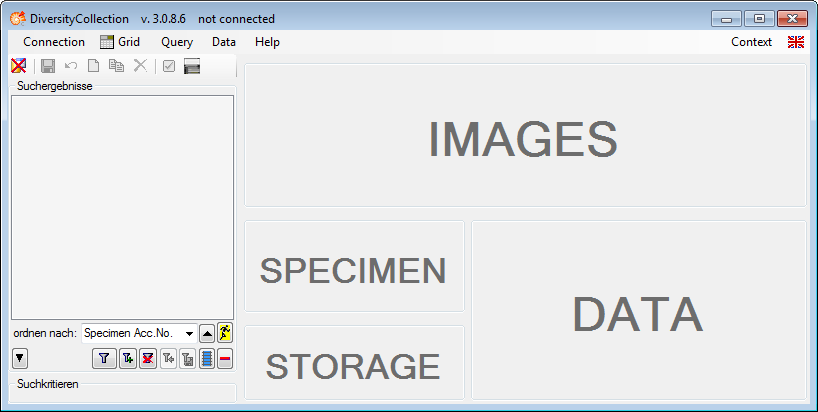This screenshot has height=412, width=818.
Task: Click the blue striped list icon
Action: 207,358
